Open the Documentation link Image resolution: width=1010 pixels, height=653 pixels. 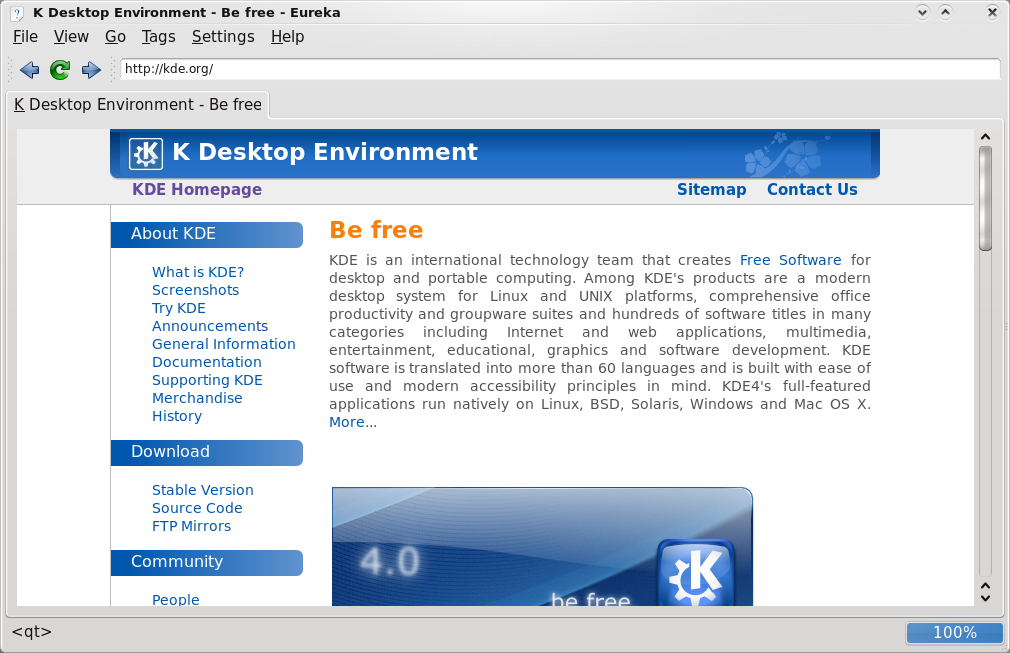coord(207,362)
